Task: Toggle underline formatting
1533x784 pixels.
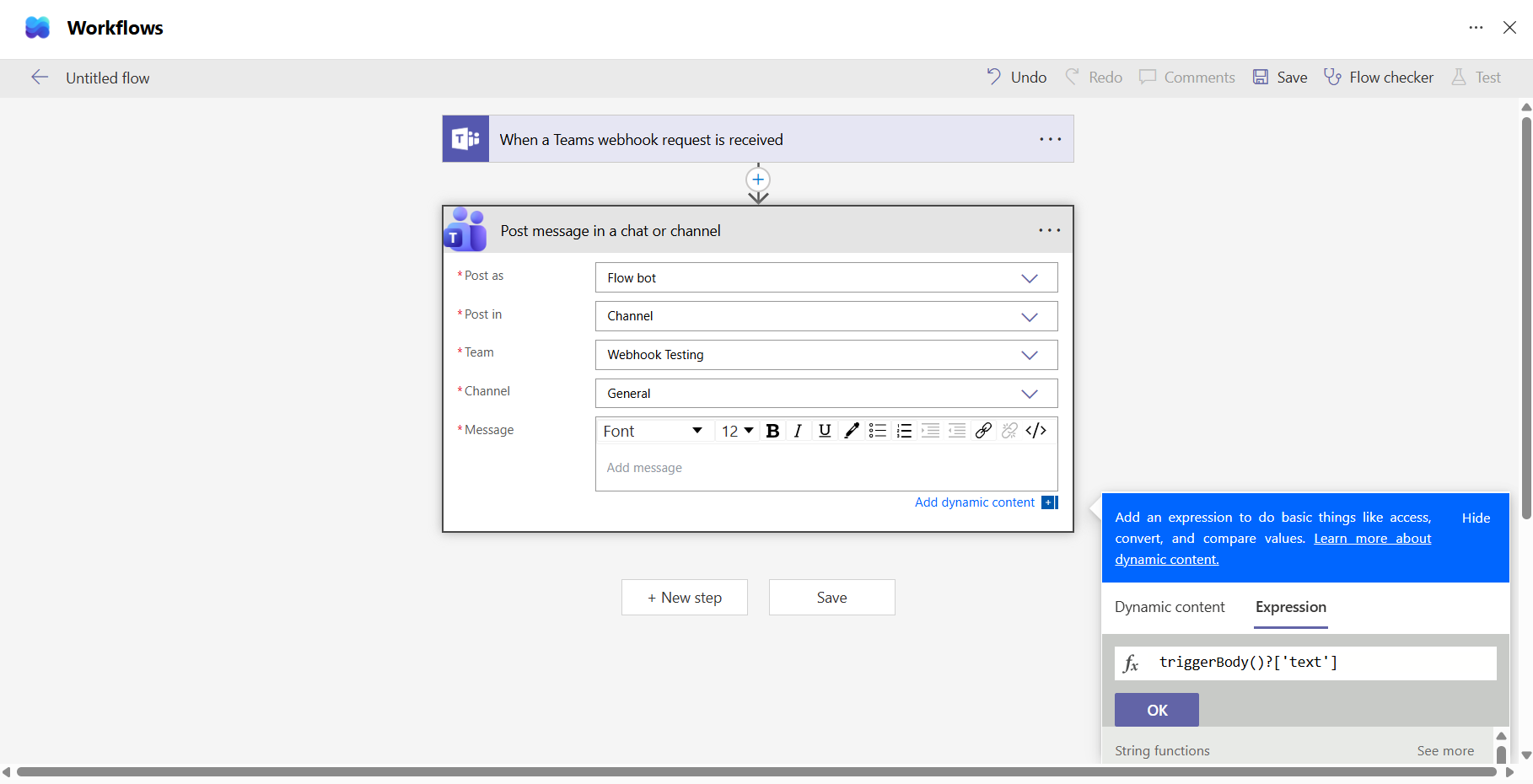Action: click(825, 431)
